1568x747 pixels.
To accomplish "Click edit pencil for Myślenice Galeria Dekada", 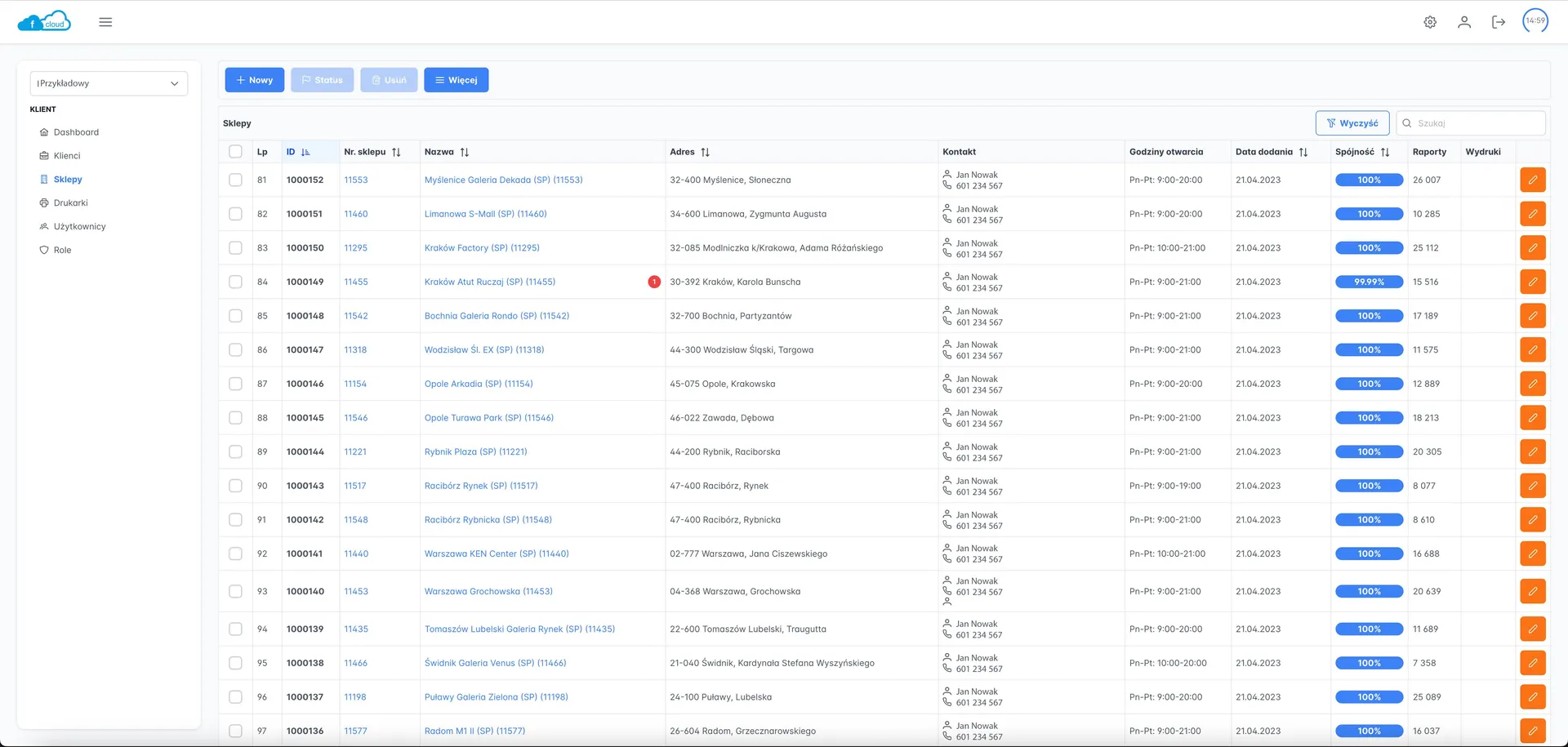I will pos(1532,180).
